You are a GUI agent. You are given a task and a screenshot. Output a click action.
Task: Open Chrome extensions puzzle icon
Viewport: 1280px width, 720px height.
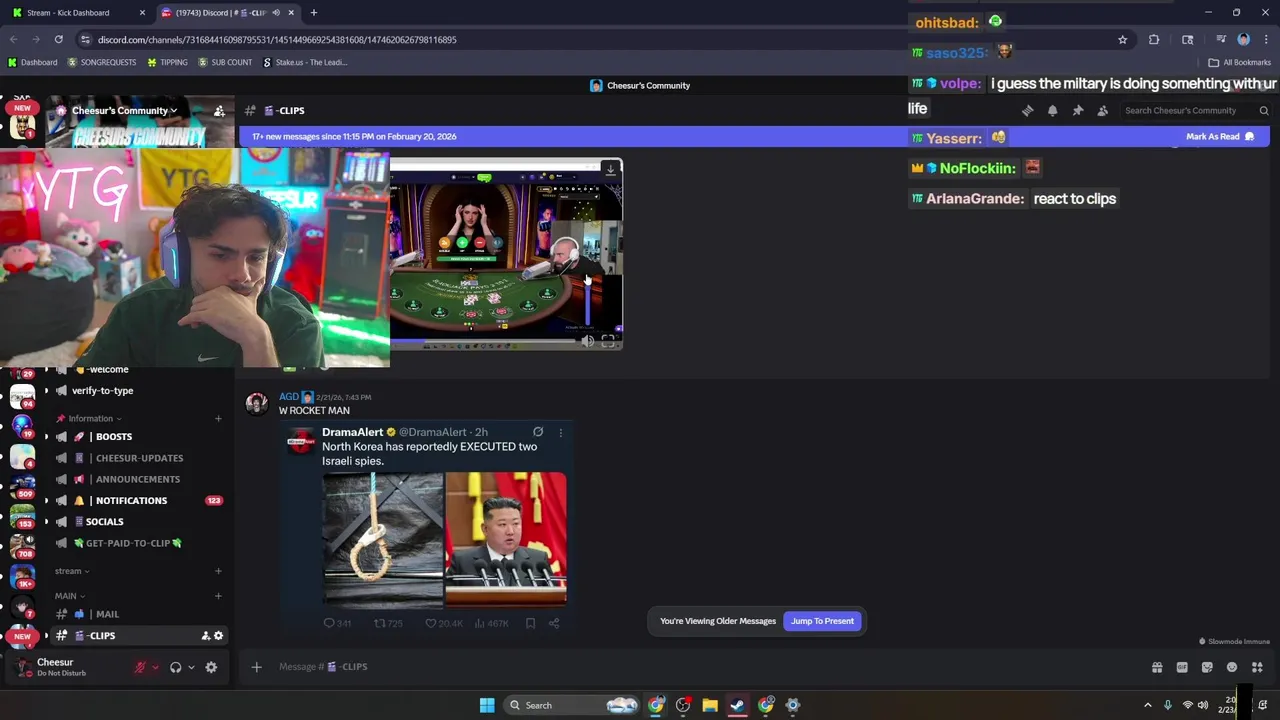click(x=1154, y=40)
